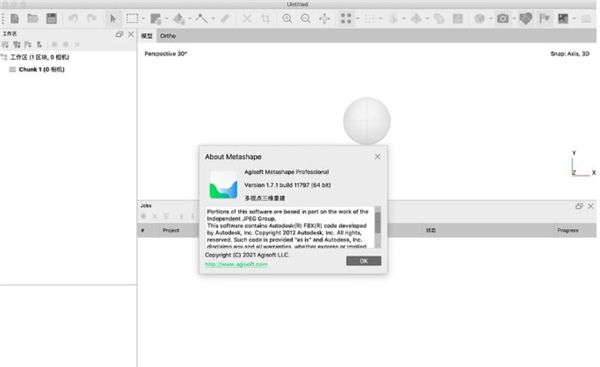This screenshot has height=367, width=600.
Task: Click the 状态 status column header in Jobs
Action: coord(431,230)
